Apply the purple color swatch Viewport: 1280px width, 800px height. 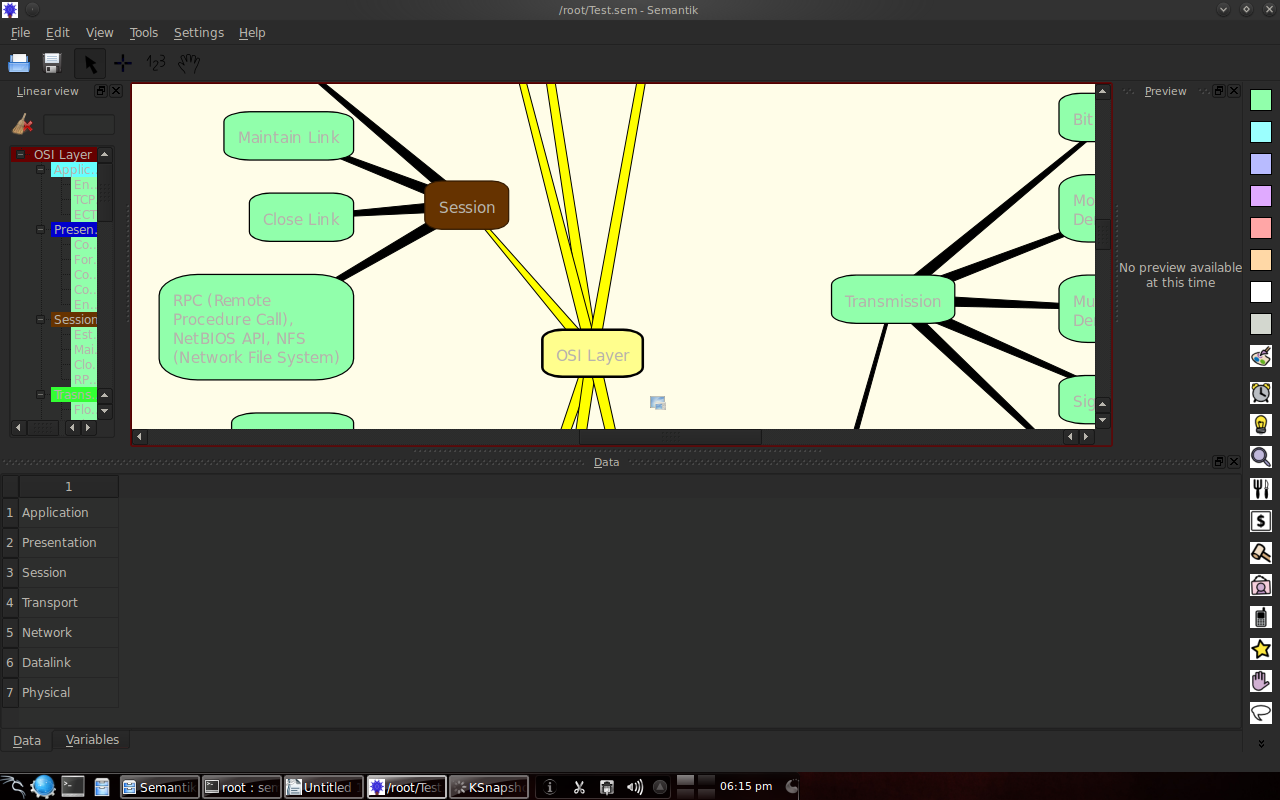click(x=1261, y=196)
